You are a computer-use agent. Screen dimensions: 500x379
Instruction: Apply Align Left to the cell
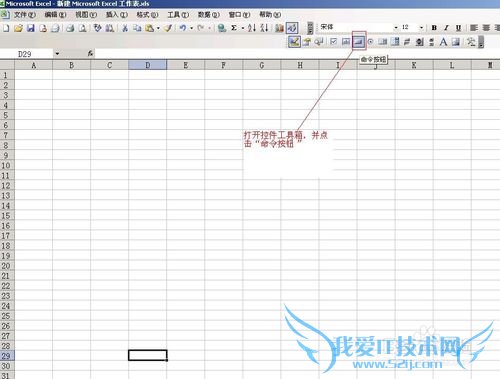click(x=474, y=28)
